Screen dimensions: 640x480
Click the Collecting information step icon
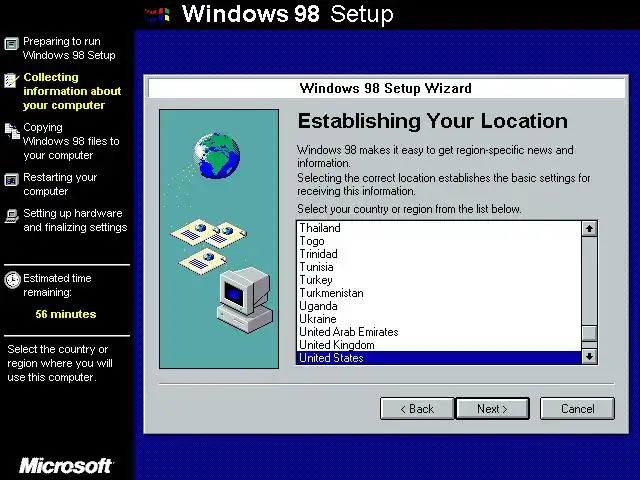click(11, 80)
